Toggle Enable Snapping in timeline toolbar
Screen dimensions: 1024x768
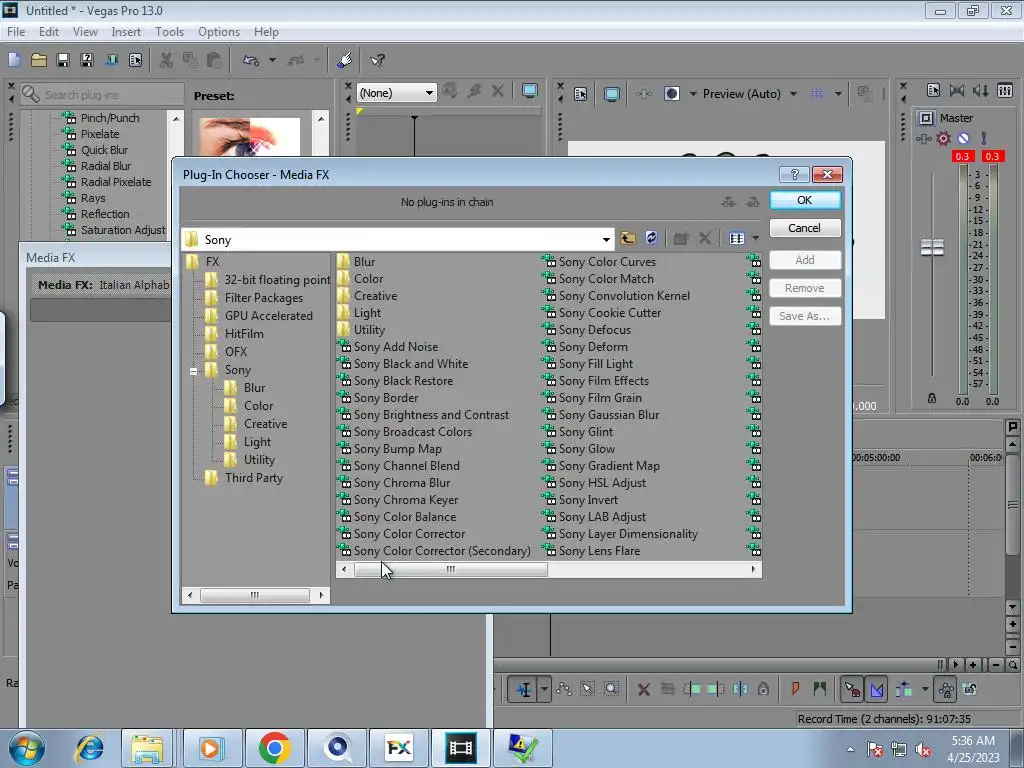point(852,689)
